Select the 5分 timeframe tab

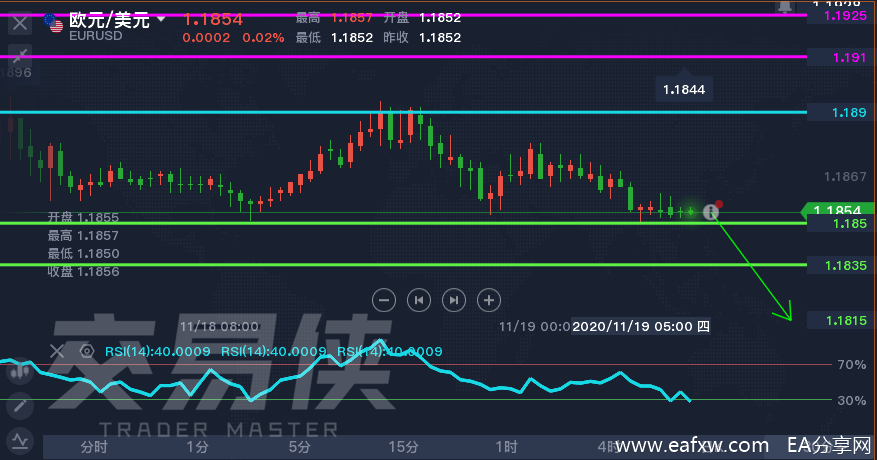[299, 445]
